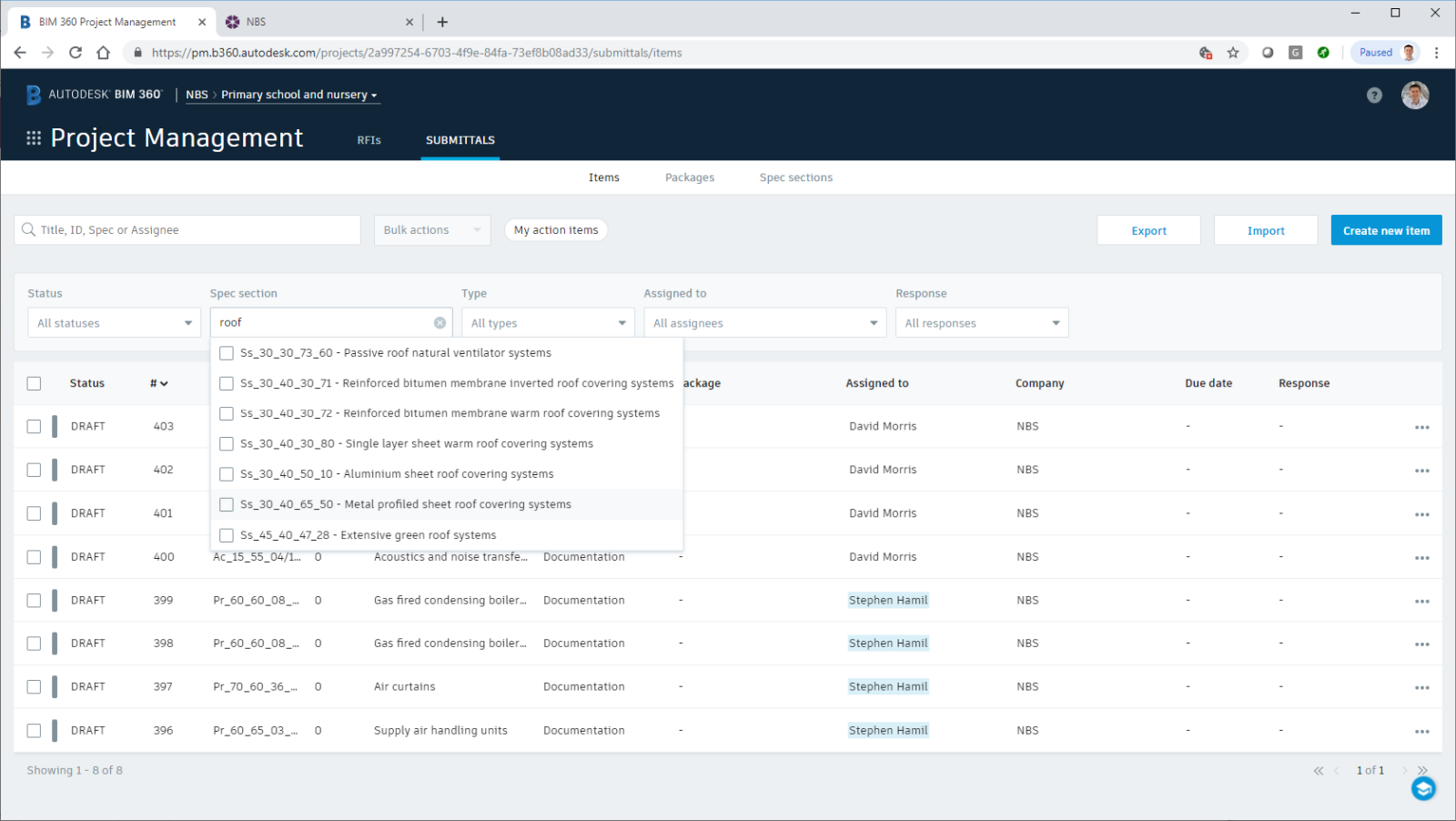Switch to the NBS browser tab
1456x821 pixels.
(318, 22)
